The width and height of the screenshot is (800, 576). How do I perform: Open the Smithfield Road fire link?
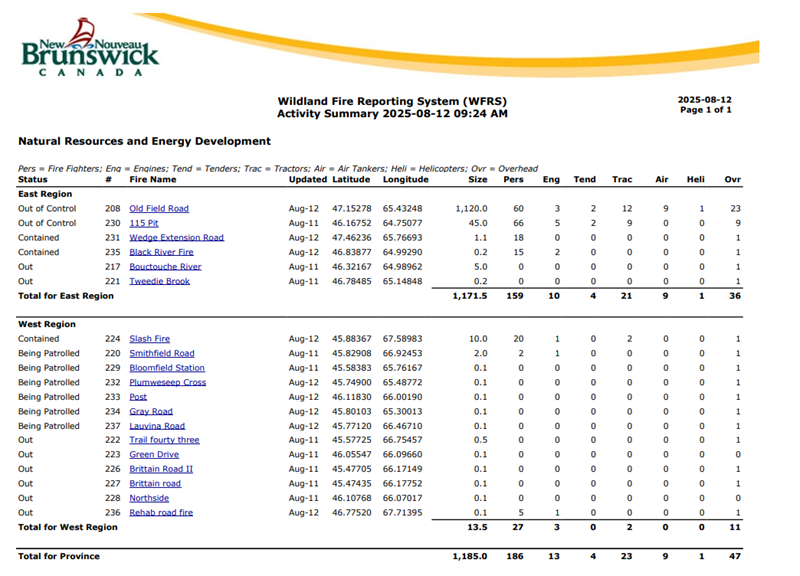162,353
